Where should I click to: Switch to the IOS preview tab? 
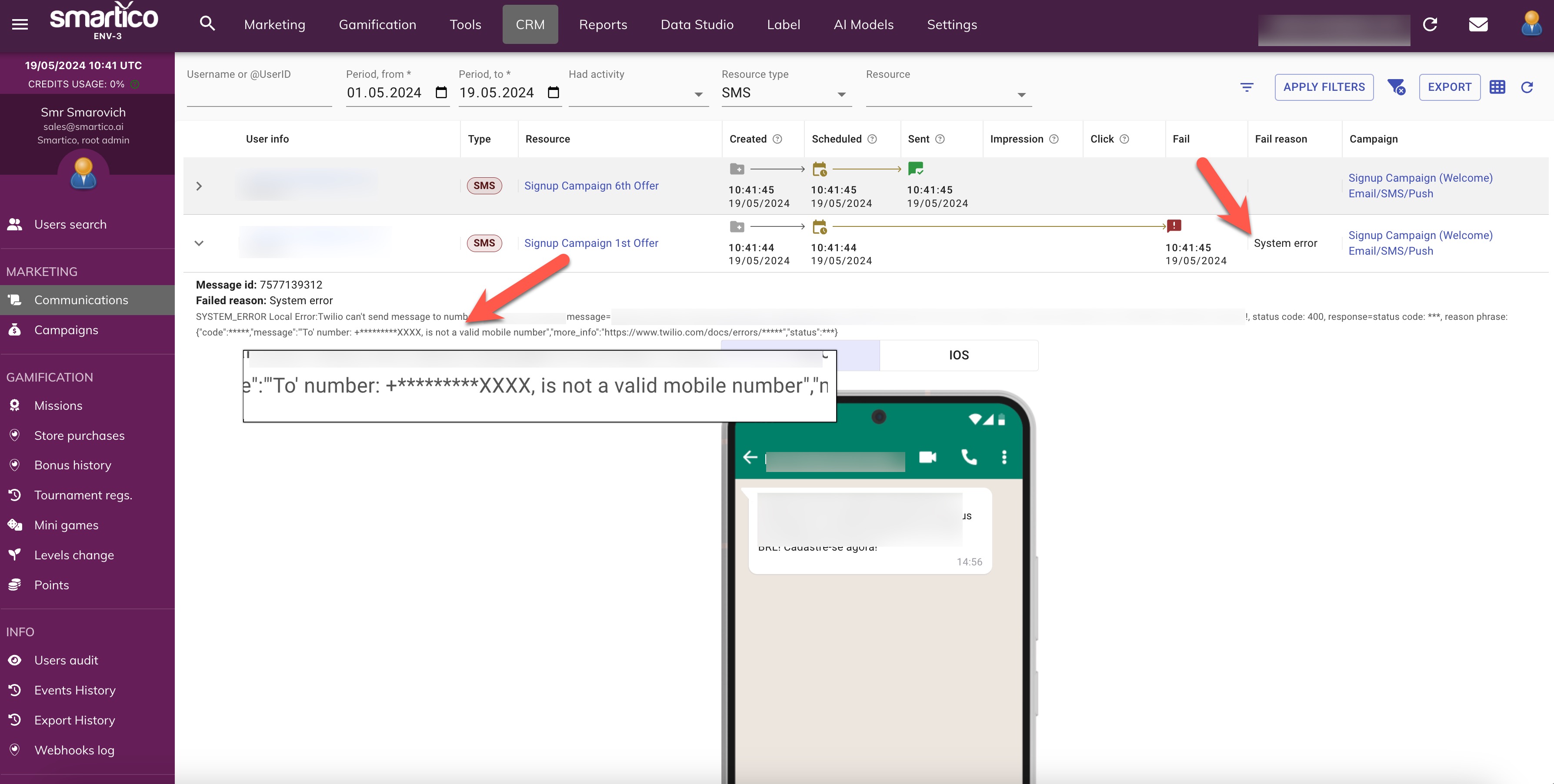click(959, 355)
